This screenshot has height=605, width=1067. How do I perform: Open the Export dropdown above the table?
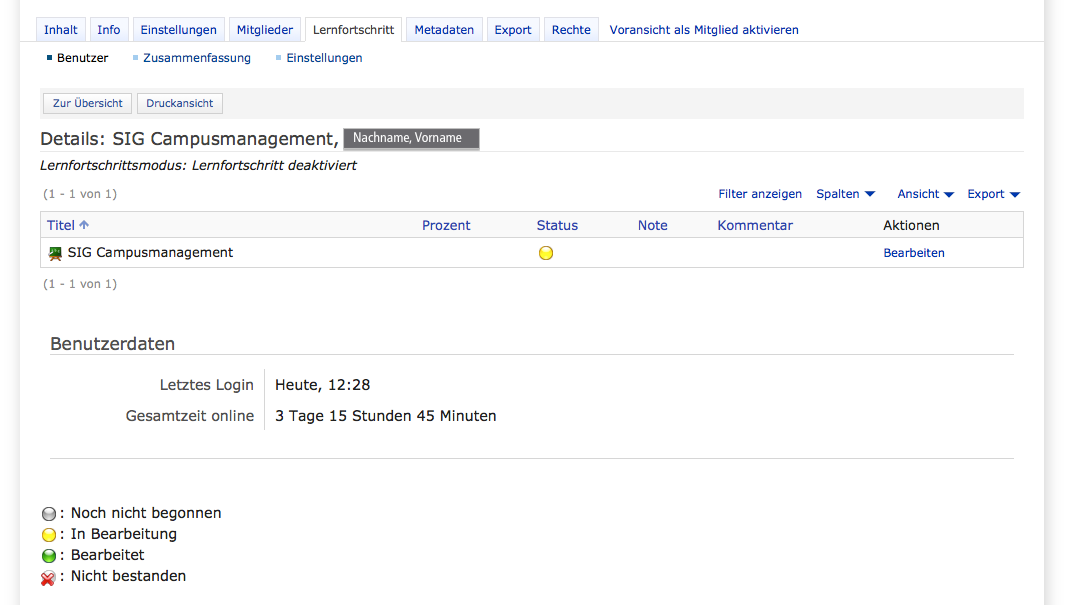point(993,194)
